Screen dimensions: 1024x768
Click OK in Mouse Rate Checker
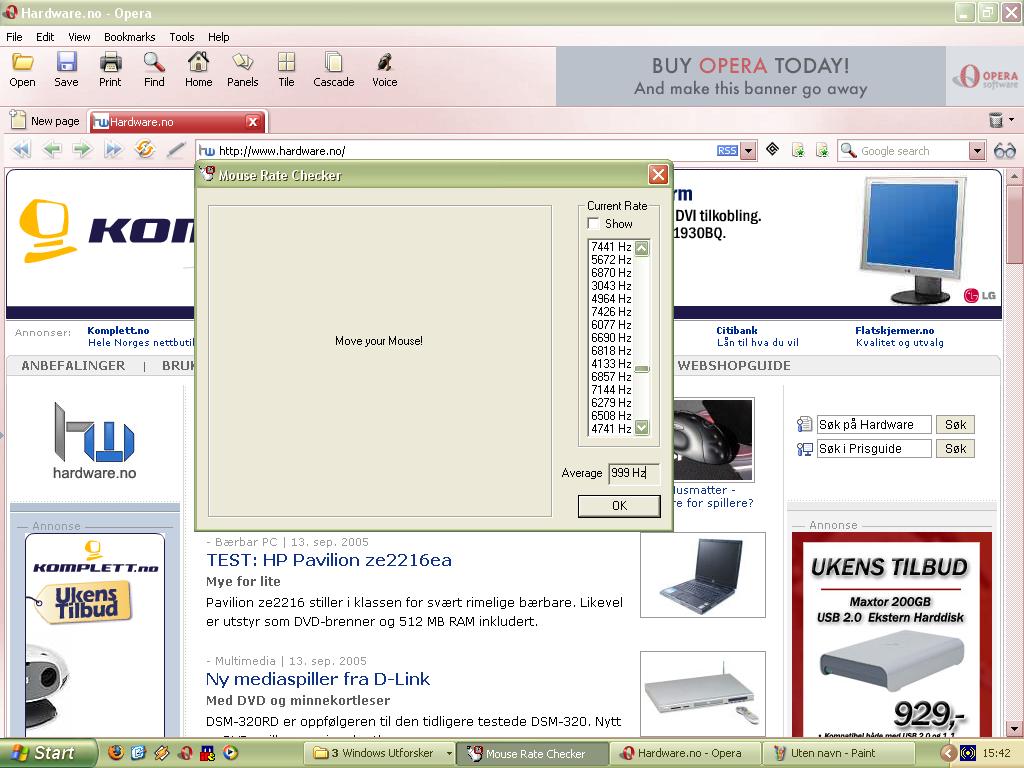tap(619, 505)
